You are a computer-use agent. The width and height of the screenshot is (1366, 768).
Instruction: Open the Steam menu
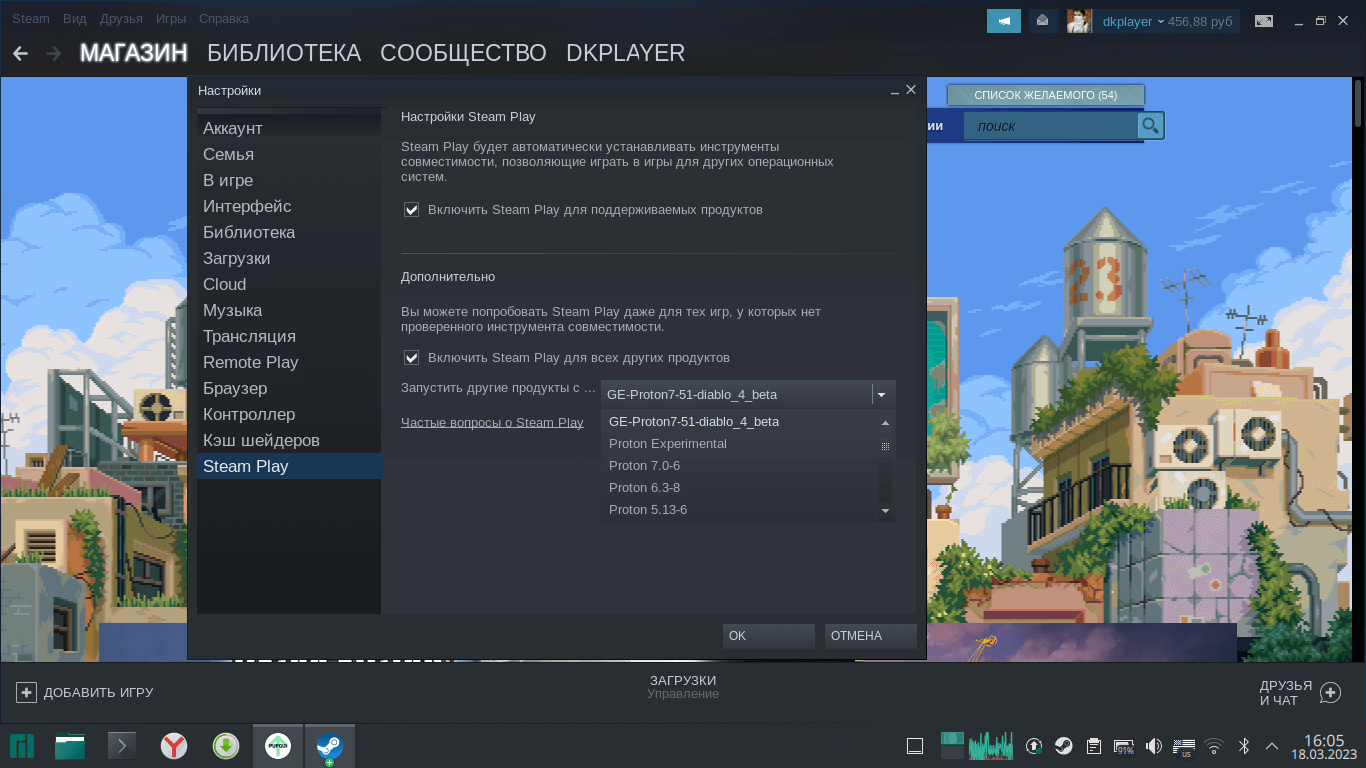tap(31, 19)
